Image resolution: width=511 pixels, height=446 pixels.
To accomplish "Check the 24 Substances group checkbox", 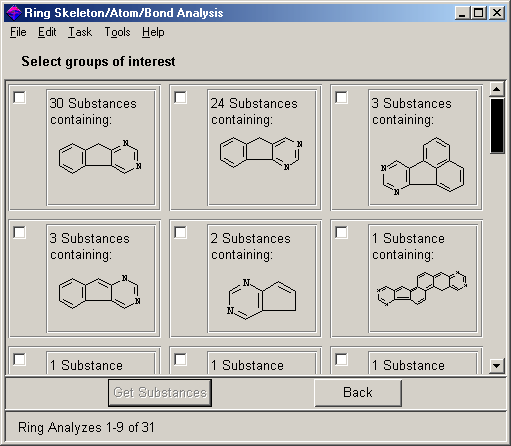I will tap(180, 97).
